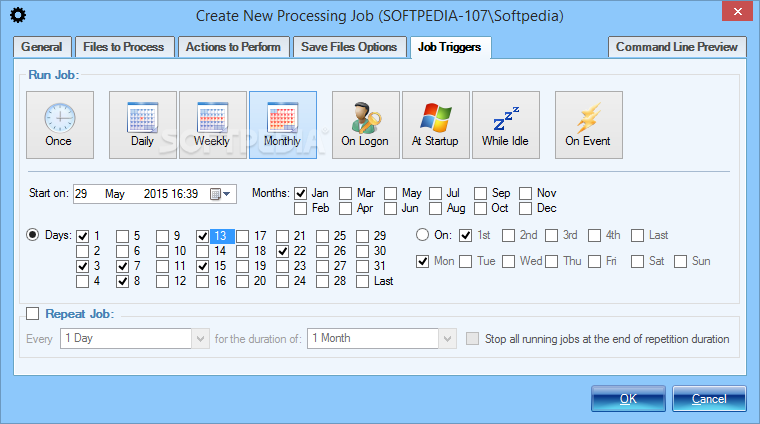Open the Command Line Preview tab
The image size is (760, 424).
[x=677, y=47]
